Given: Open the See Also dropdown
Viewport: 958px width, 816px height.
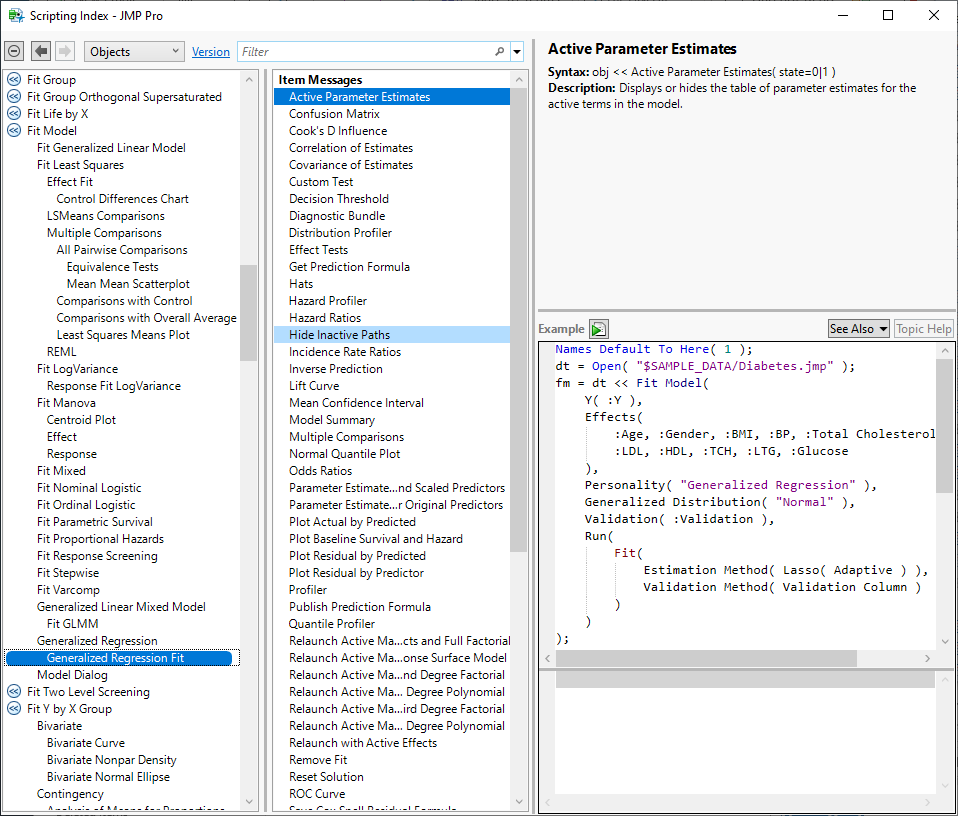Looking at the screenshot, I should click(858, 329).
